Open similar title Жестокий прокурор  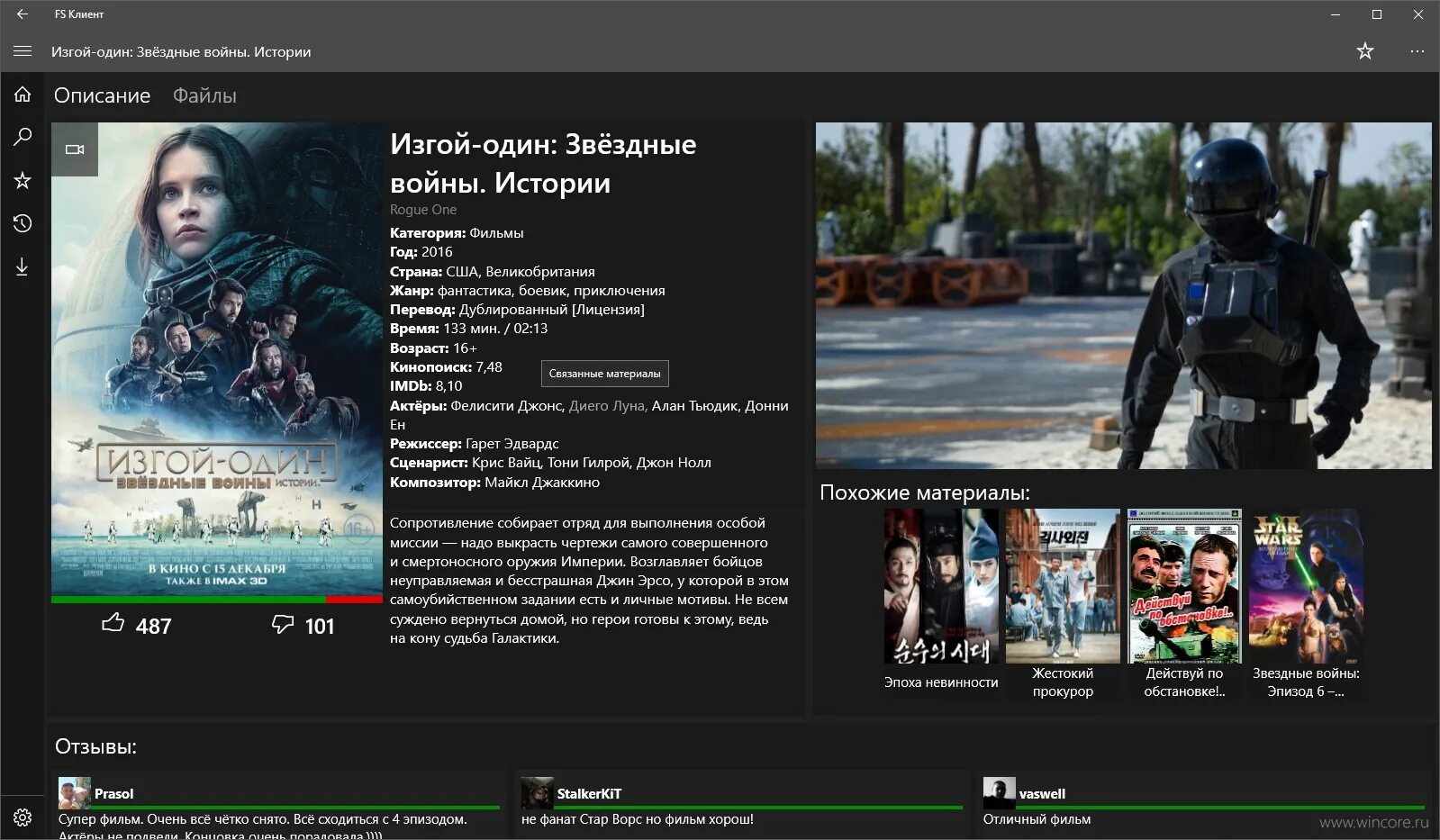coord(1063,604)
